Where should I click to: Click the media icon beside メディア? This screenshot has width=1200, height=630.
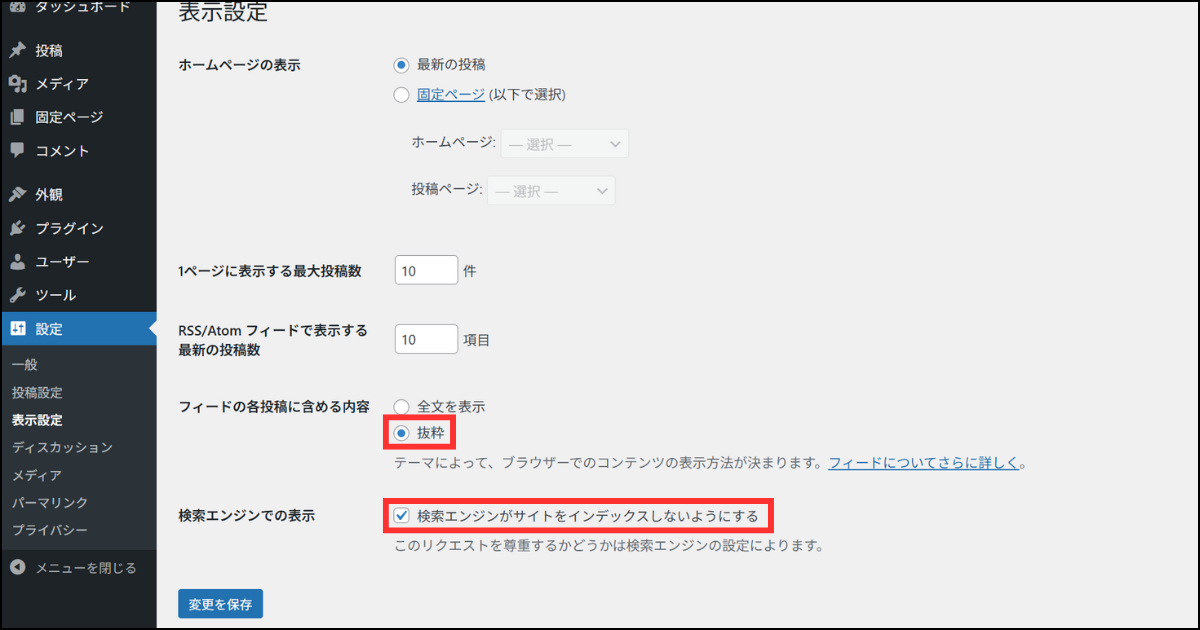point(17,84)
